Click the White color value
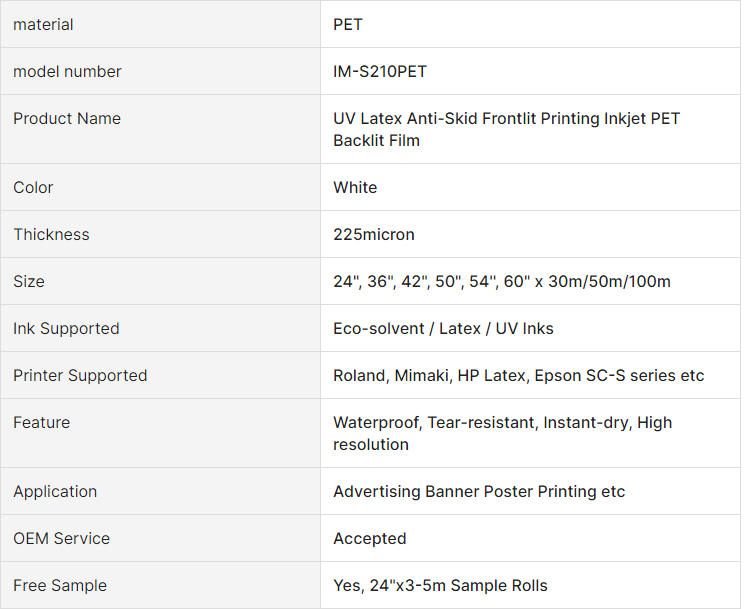 pyautogui.click(x=355, y=187)
